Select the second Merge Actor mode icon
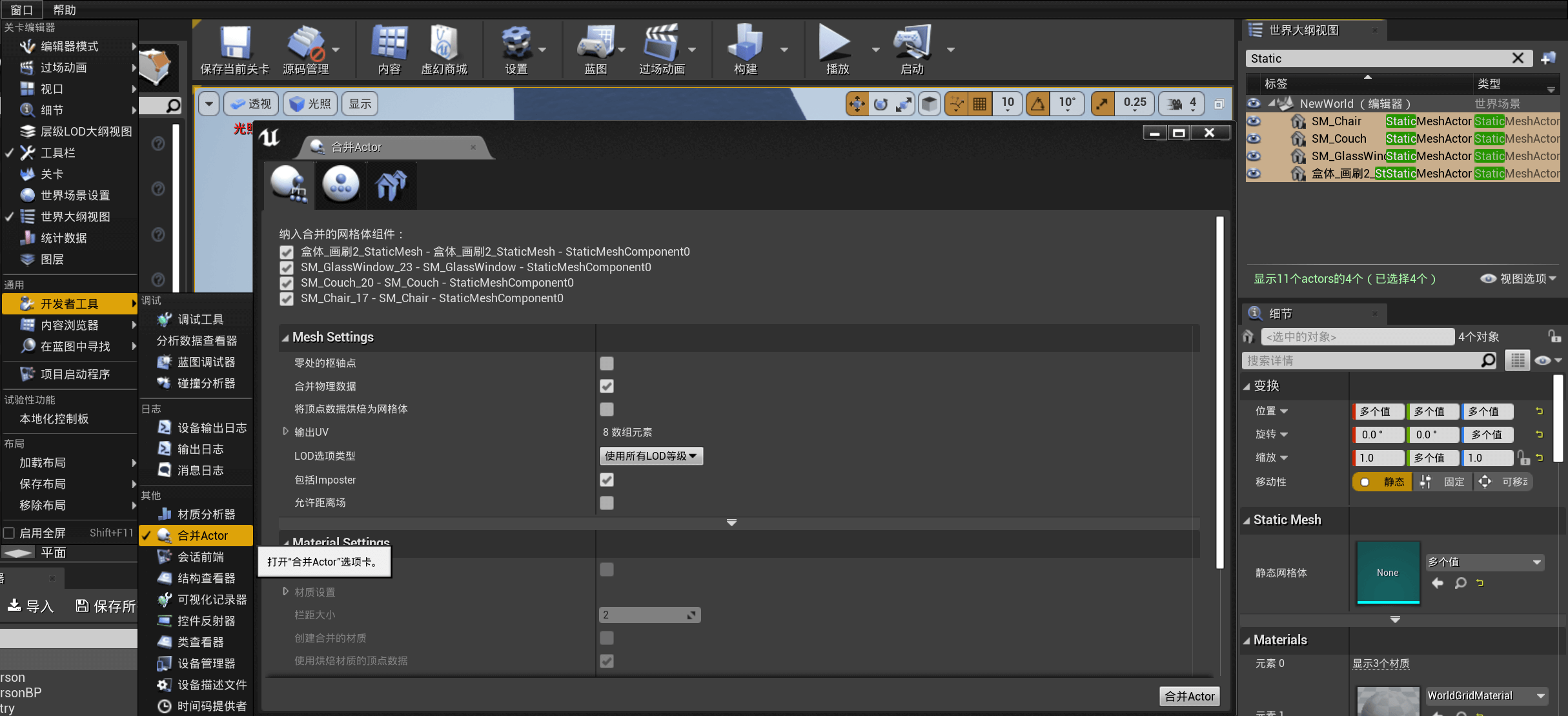 coord(340,185)
